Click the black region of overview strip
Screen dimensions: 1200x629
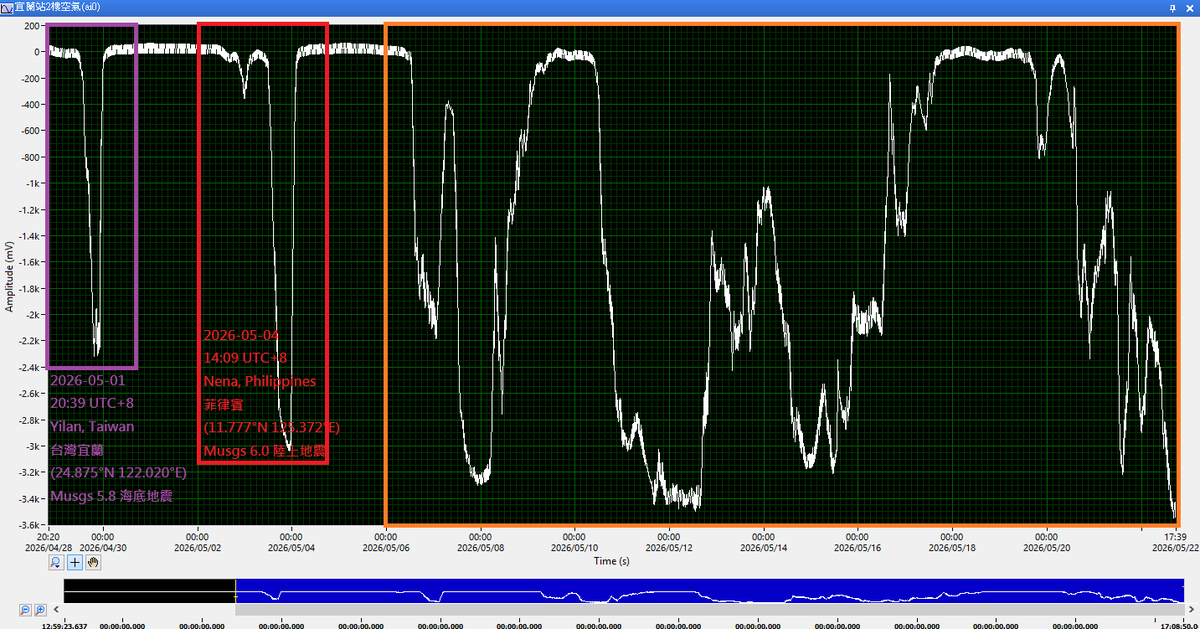pos(149,590)
